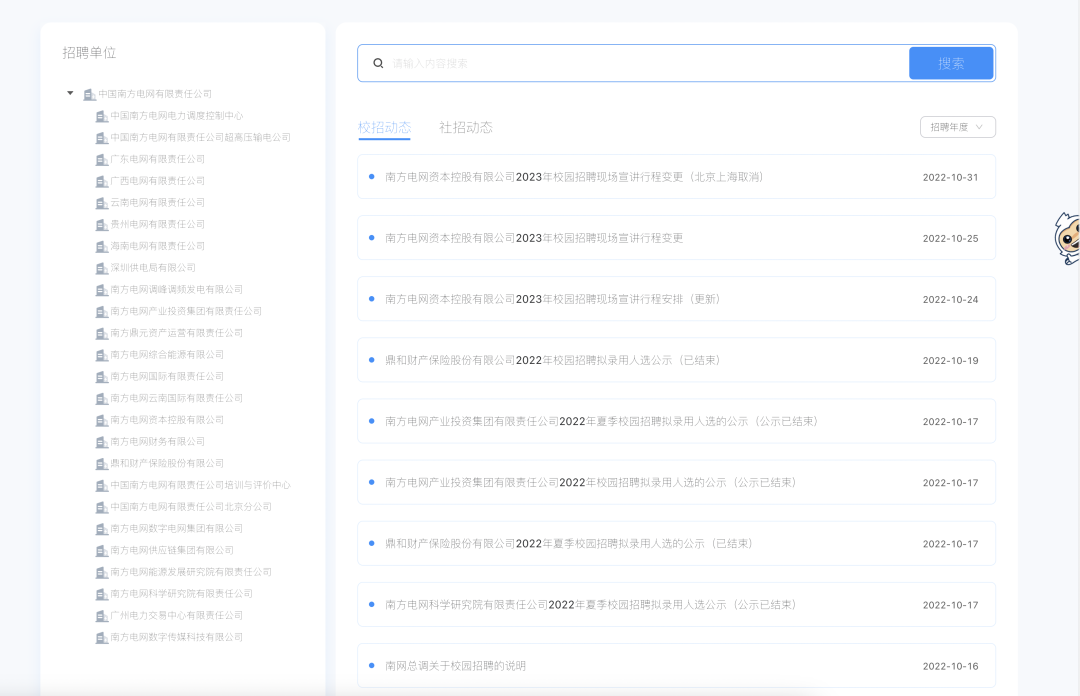Open 南网总调关于校园招聘的说明 notice
This screenshot has width=1080, height=696.
coord(676,666)
